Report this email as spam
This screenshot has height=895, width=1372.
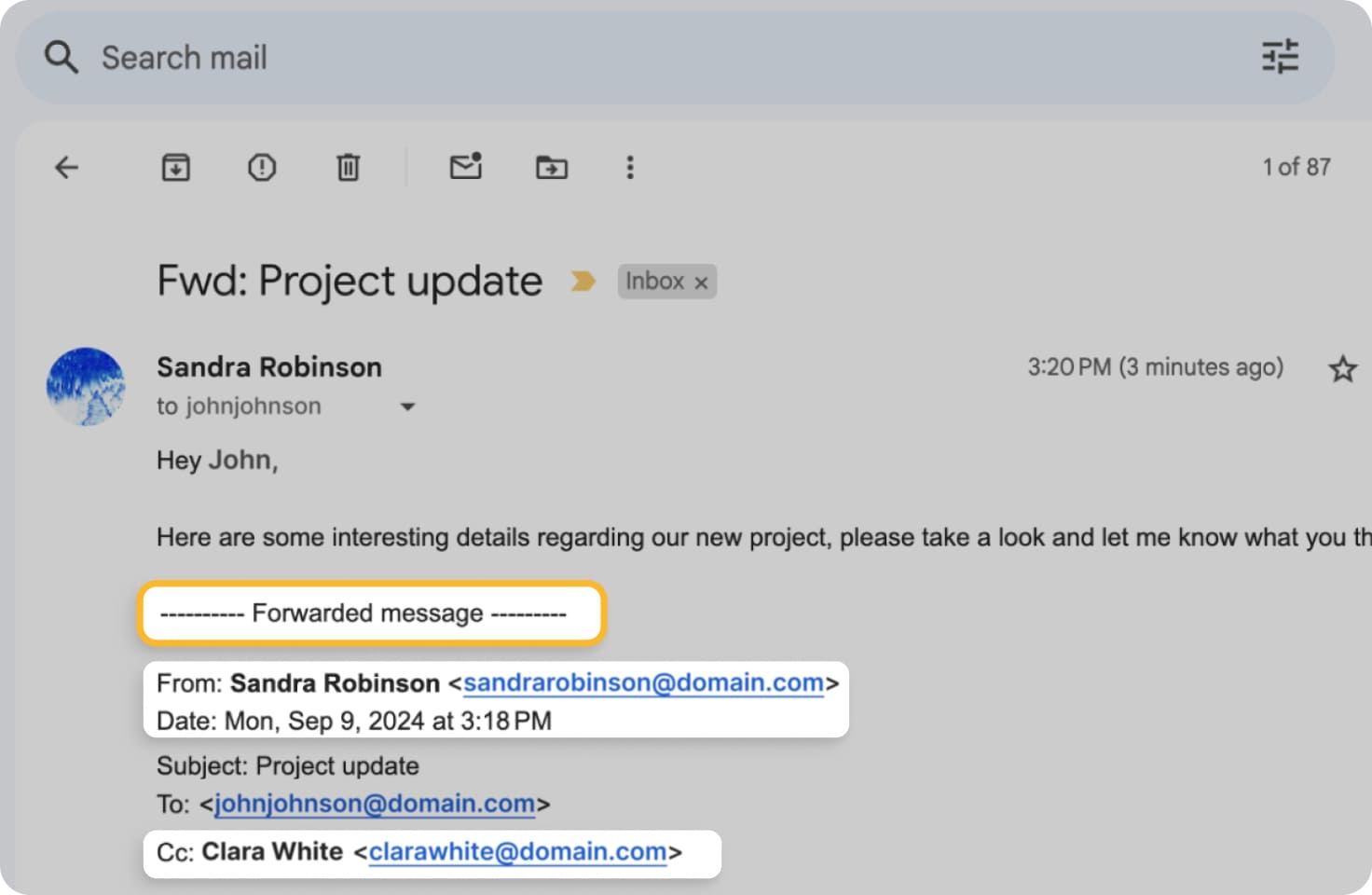(261, 168)
